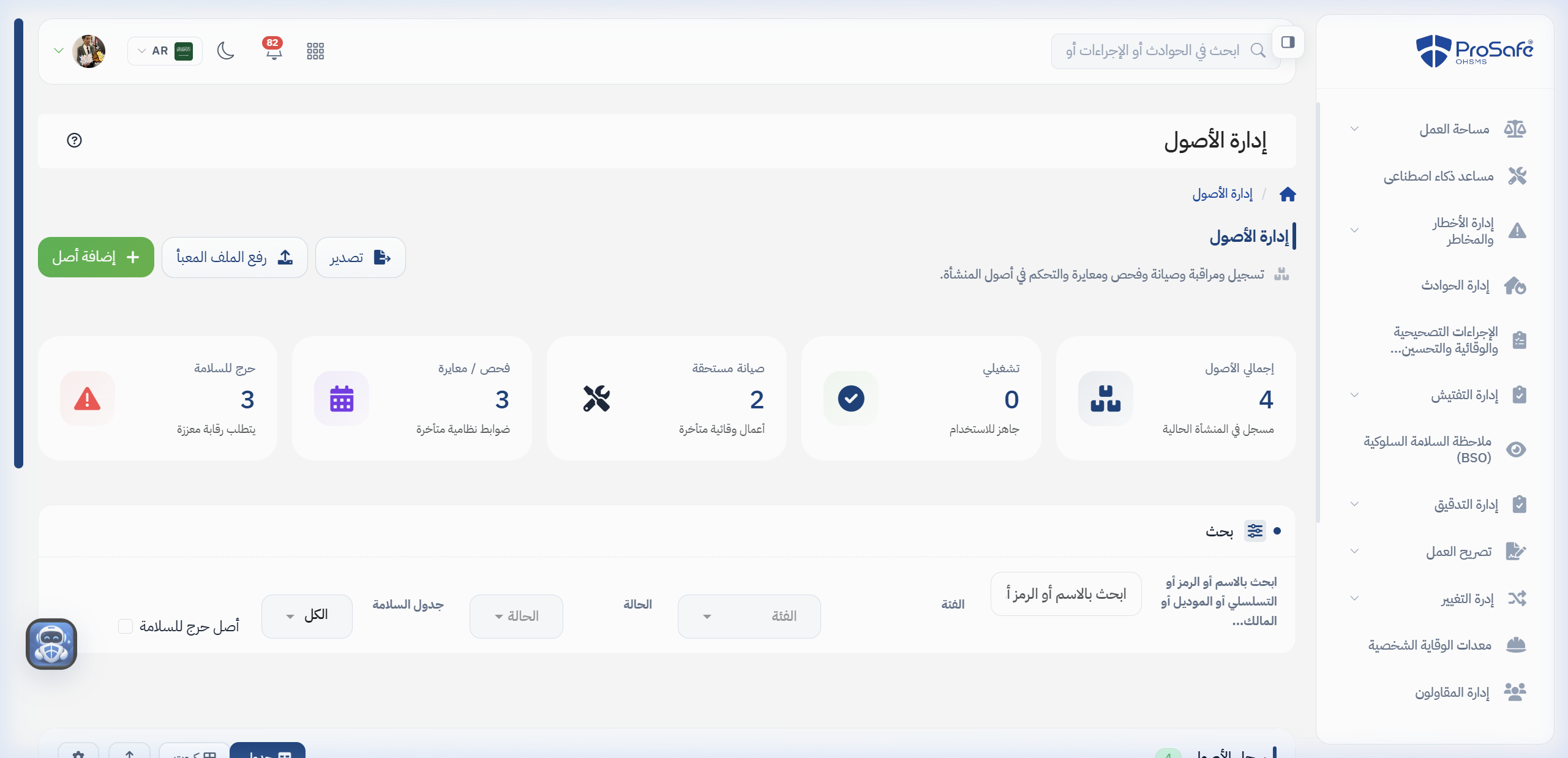Open الإجراءات التصحيحية والوقائية in the sidebar
The width and height of the screenshot is (1568, 758).
pyautogui.click(x=1438, y=340)
